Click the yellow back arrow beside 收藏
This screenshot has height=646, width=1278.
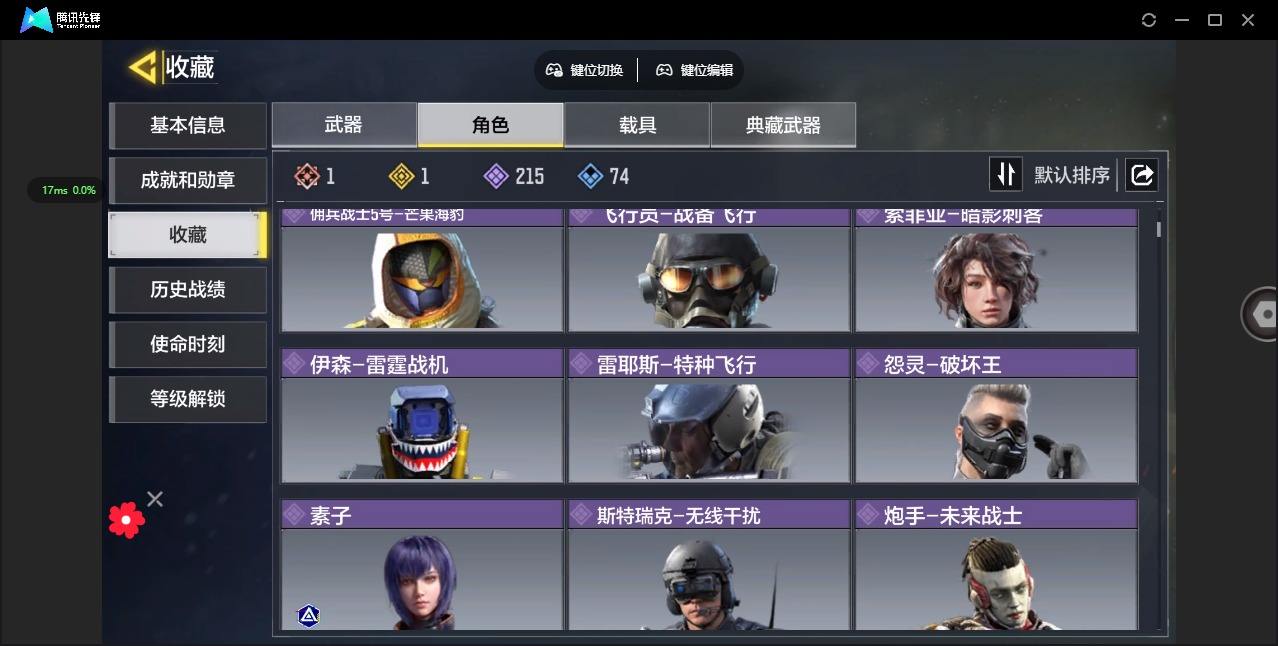pos(143,67)
